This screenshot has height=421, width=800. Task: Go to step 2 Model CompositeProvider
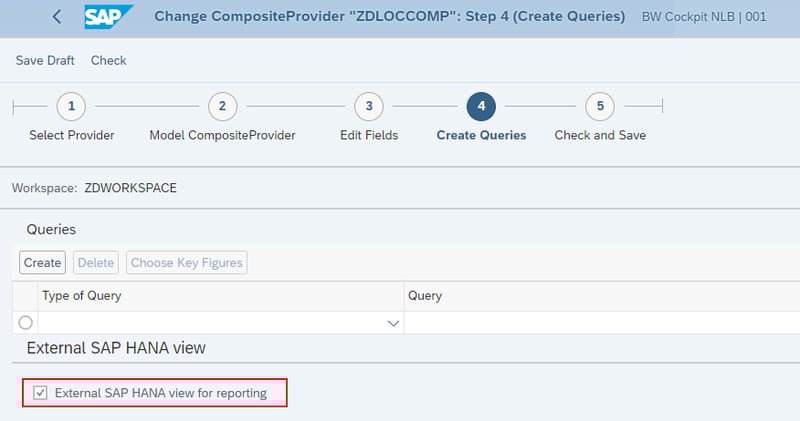point(222,106)
